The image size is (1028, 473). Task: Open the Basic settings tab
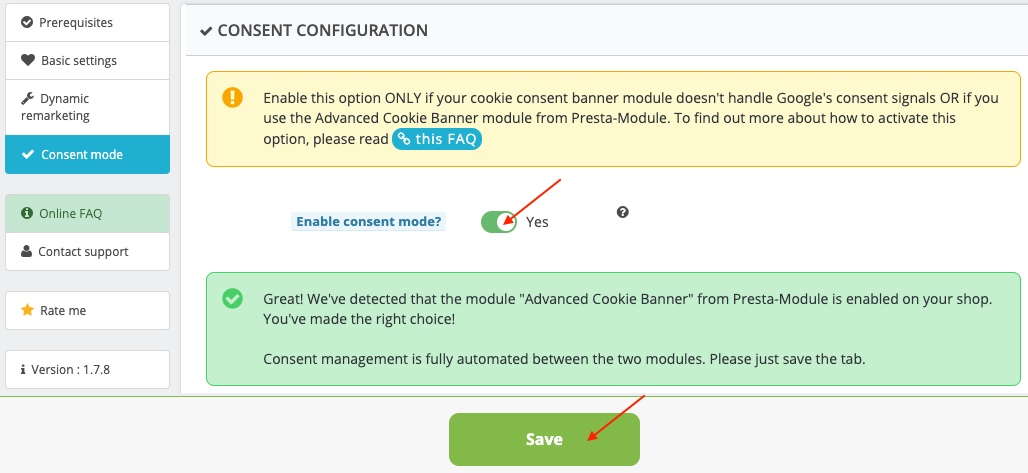click(x=87, y=60)
